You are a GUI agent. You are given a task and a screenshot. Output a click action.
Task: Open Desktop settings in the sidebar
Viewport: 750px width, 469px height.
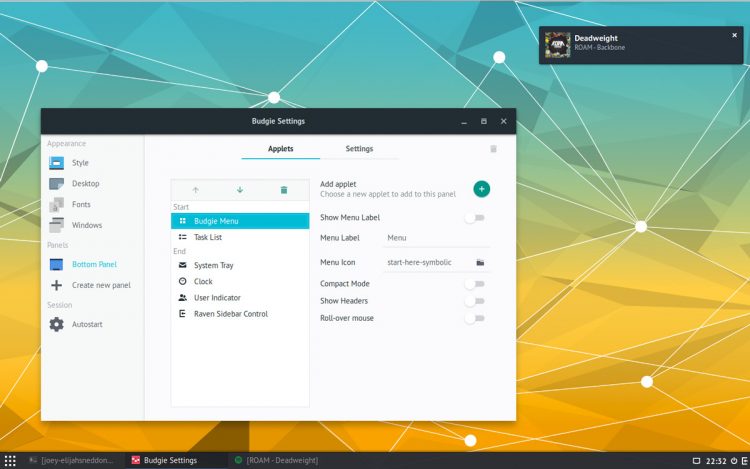[86, 184]
